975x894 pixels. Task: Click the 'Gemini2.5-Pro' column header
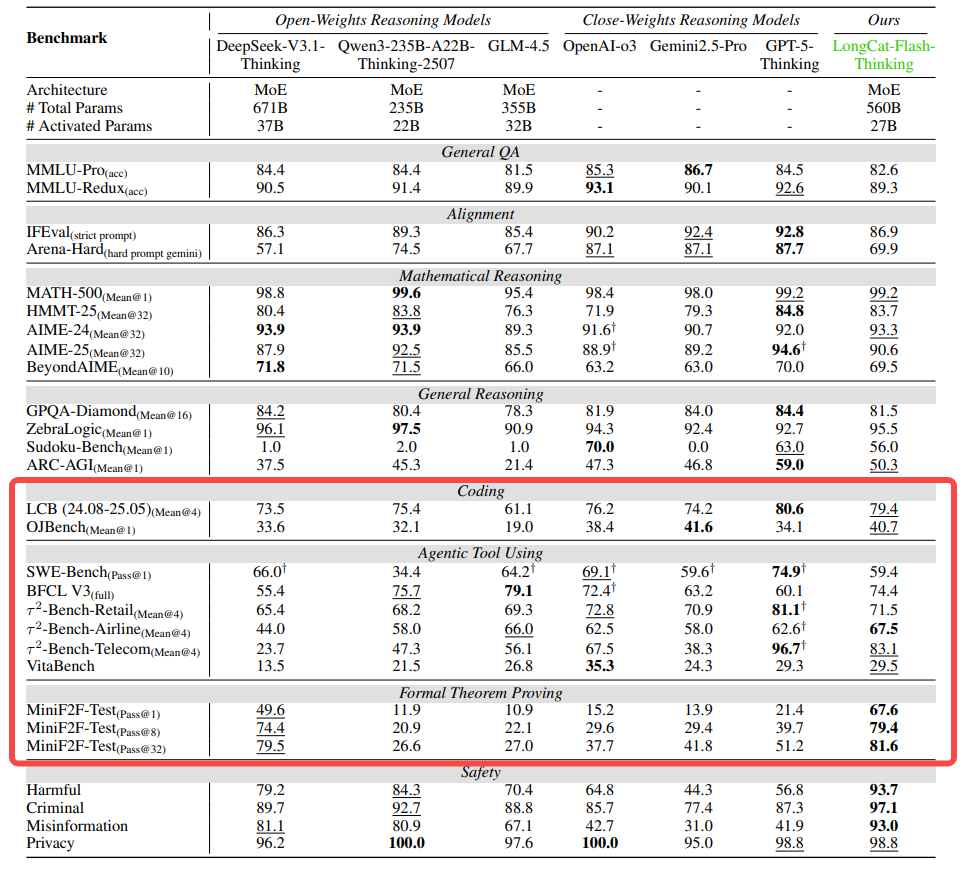(698, 46)
